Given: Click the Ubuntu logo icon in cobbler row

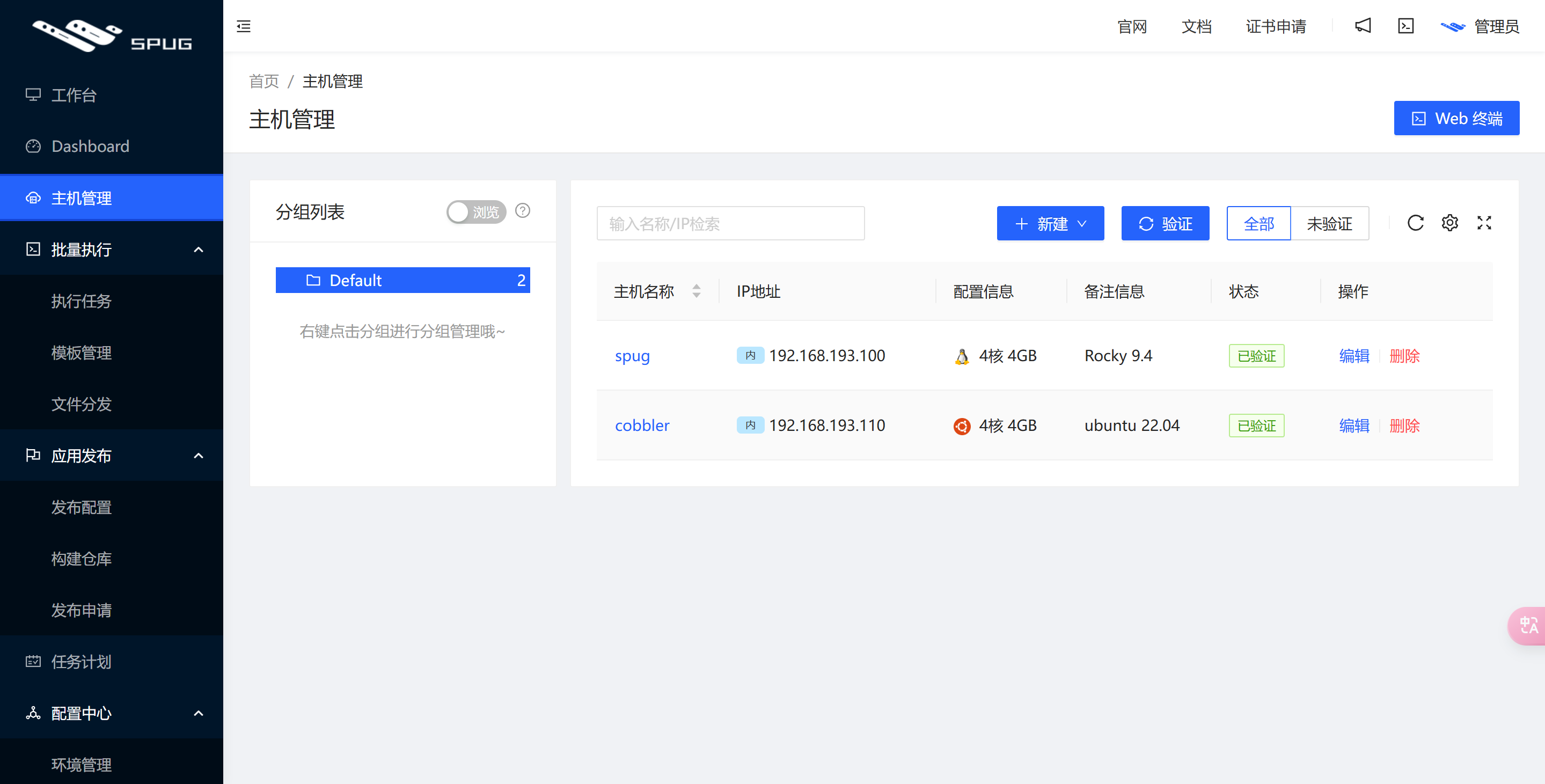Looking at the screenshot, I should pos(962,426).
